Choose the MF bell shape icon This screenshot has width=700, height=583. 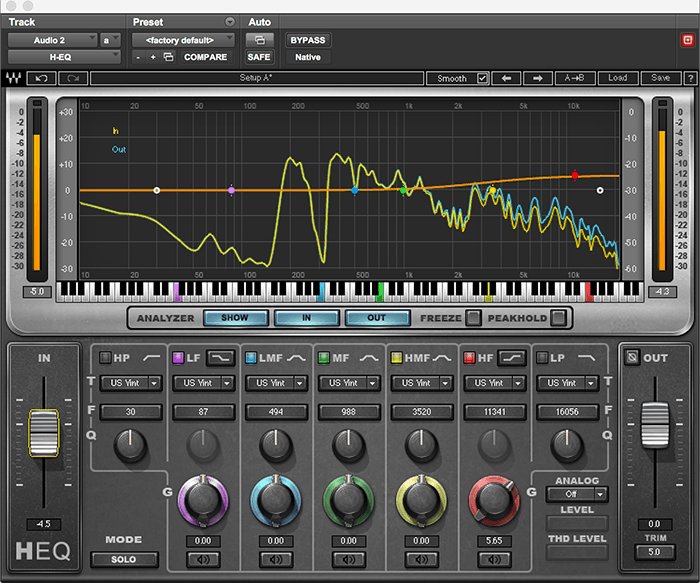(x=369, y=358)
